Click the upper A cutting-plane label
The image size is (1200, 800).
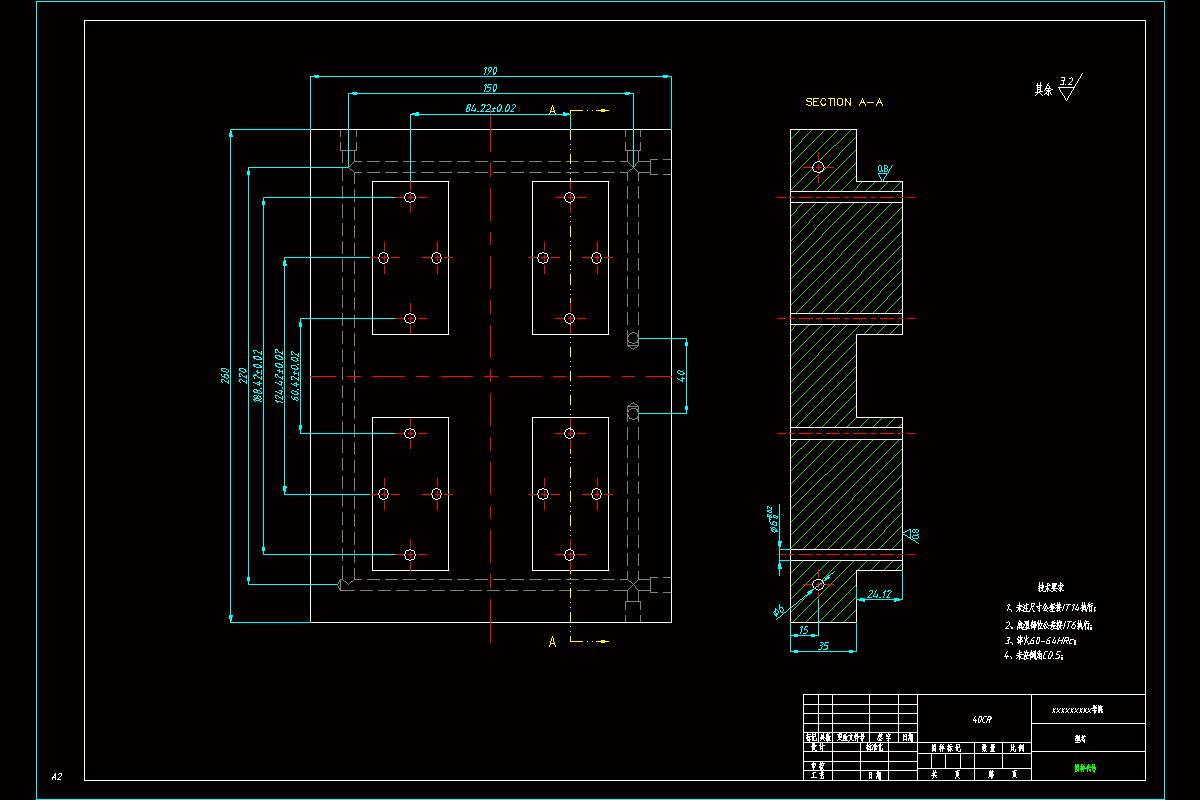[x=552, y=109]
